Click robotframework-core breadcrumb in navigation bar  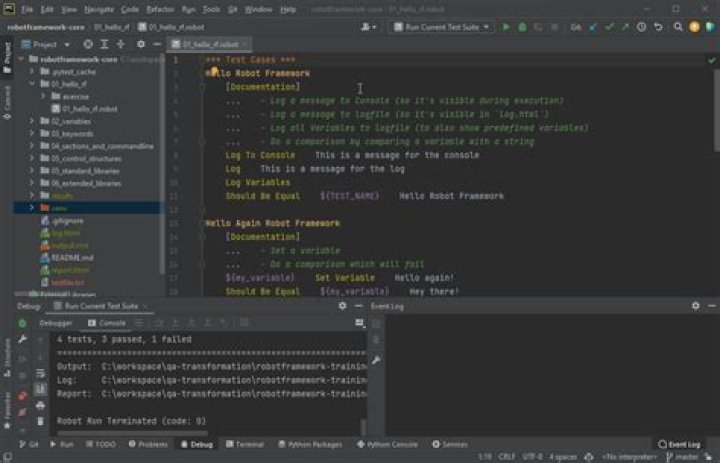coord(46,27)
